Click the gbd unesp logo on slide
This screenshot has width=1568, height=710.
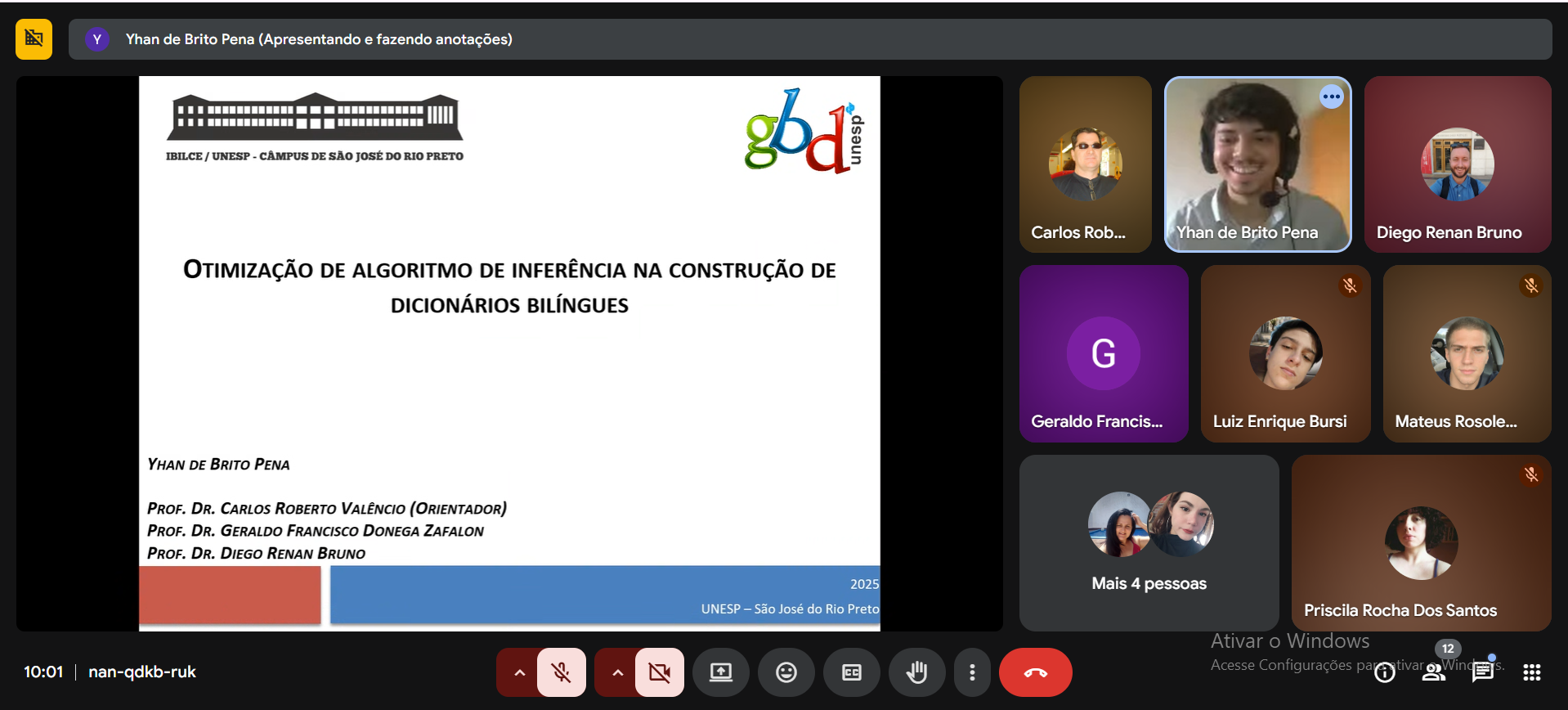(x=804, y=130)
